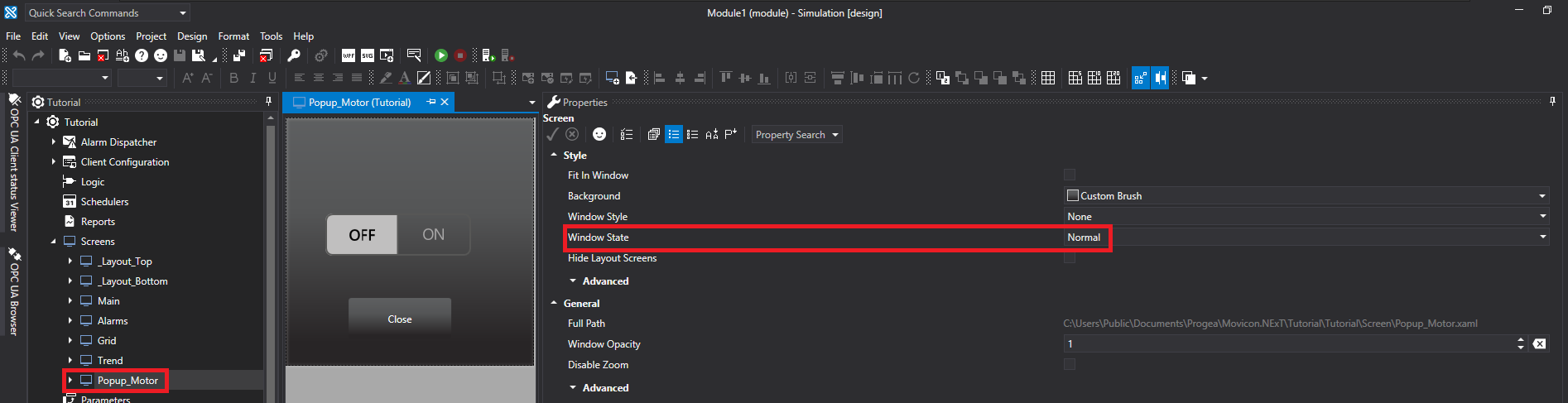This screenshot has height=403, width=1568.
Task: Click the grid size 10 icon
Action: pos(1094,78)
